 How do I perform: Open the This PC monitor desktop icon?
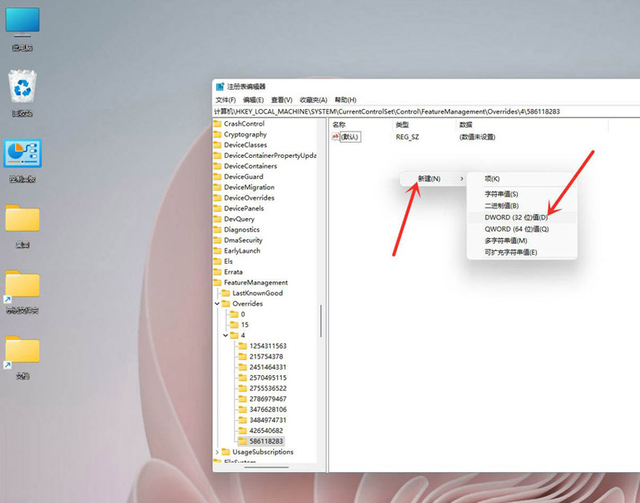coord(22,21)
